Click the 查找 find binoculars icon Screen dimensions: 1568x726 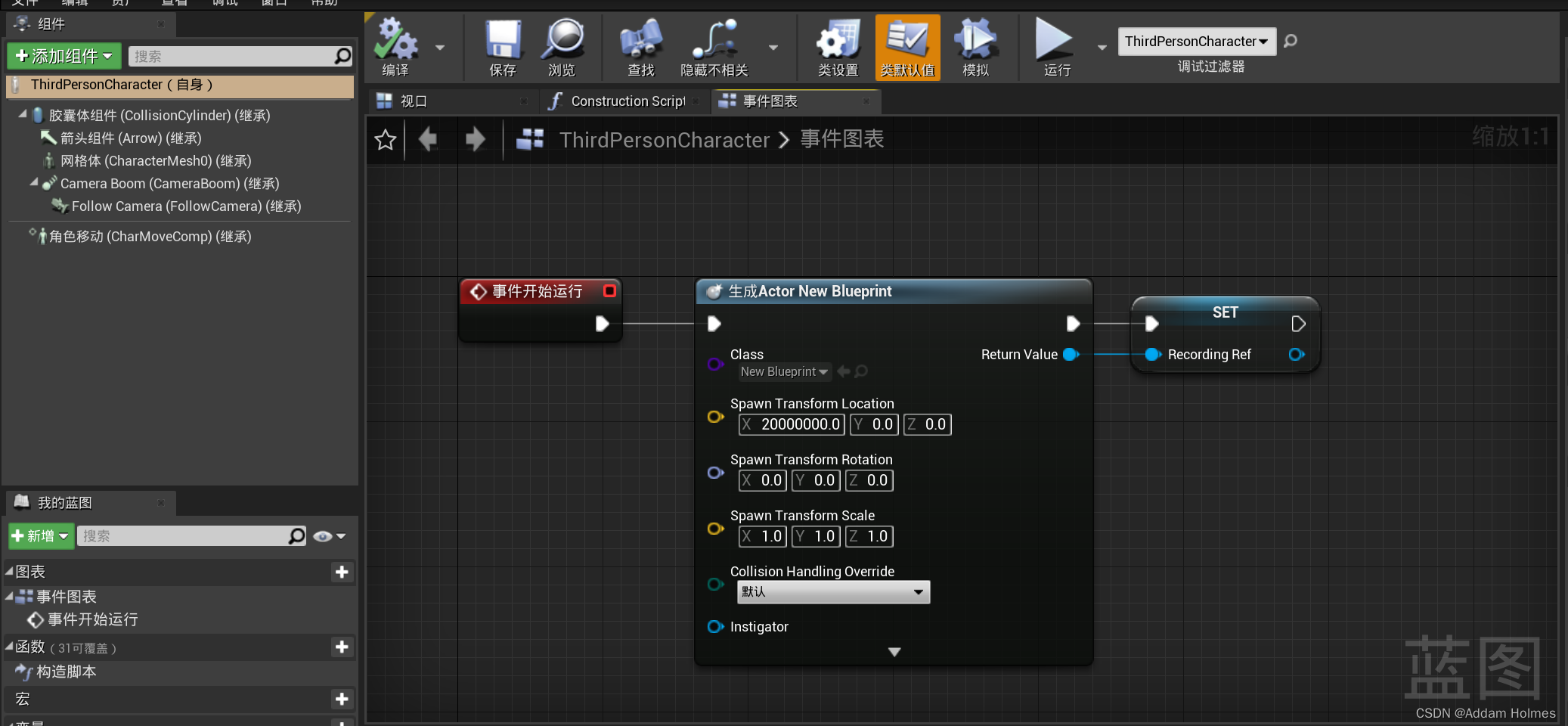click(641, 48)
